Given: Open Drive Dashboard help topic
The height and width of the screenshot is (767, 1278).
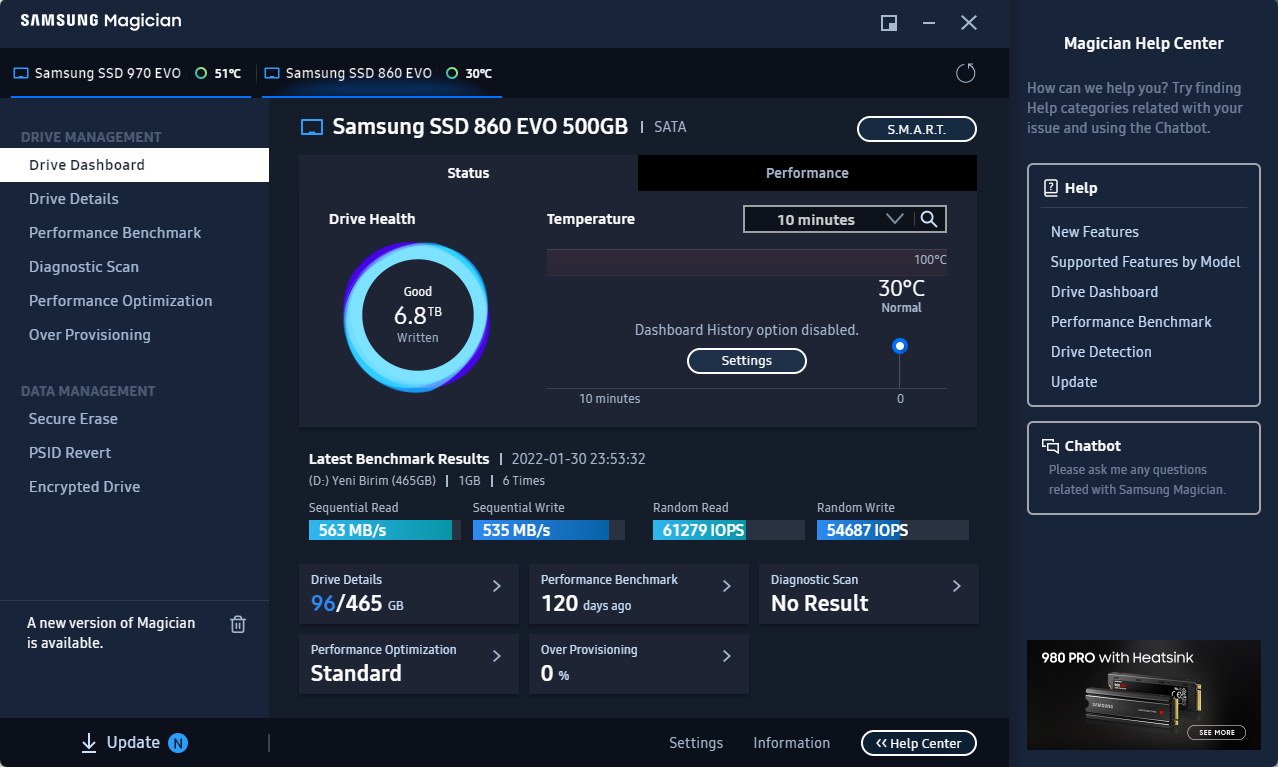Looking at the screenshot, I should [x=1105, y=292].
